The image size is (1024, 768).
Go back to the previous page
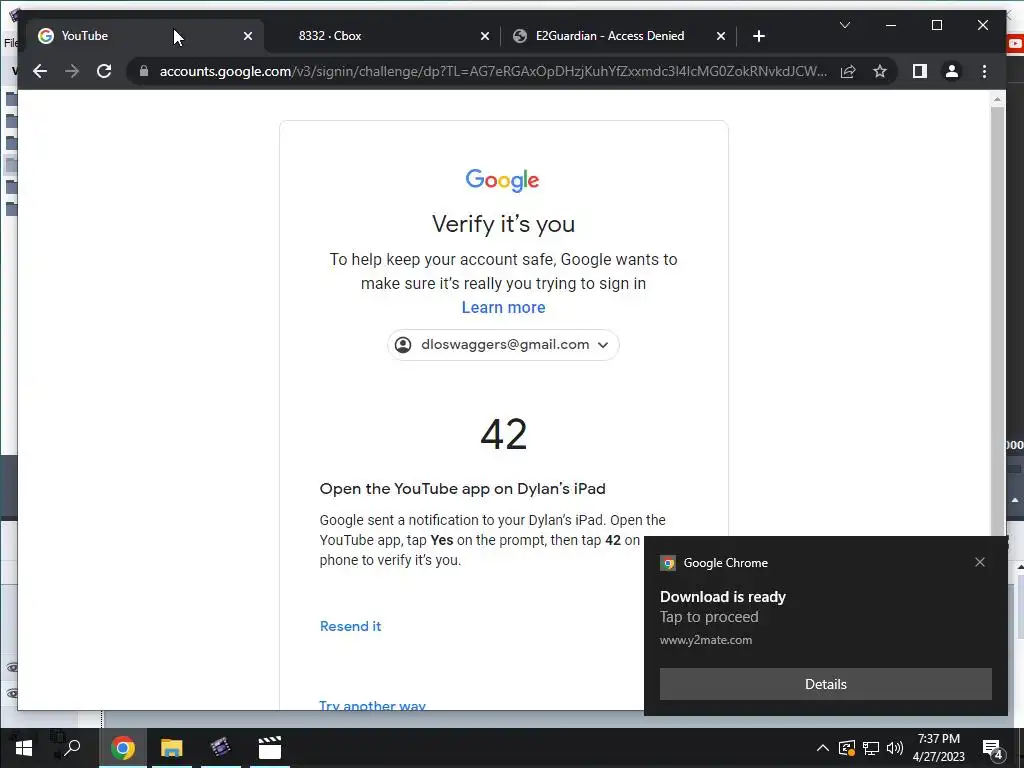pos(40,71)
